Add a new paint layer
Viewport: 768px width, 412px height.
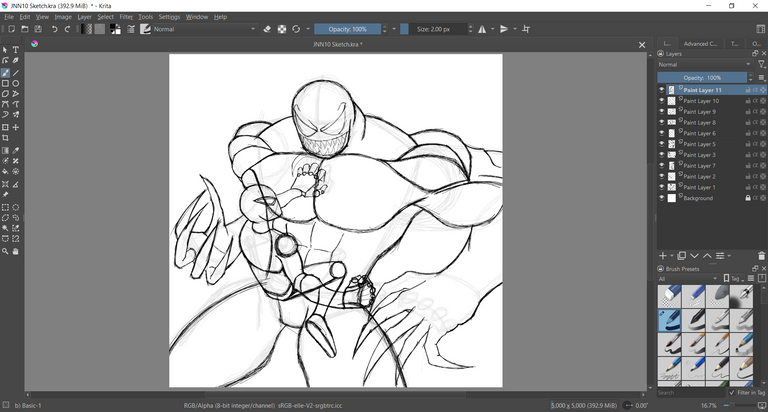click(663, 256)
